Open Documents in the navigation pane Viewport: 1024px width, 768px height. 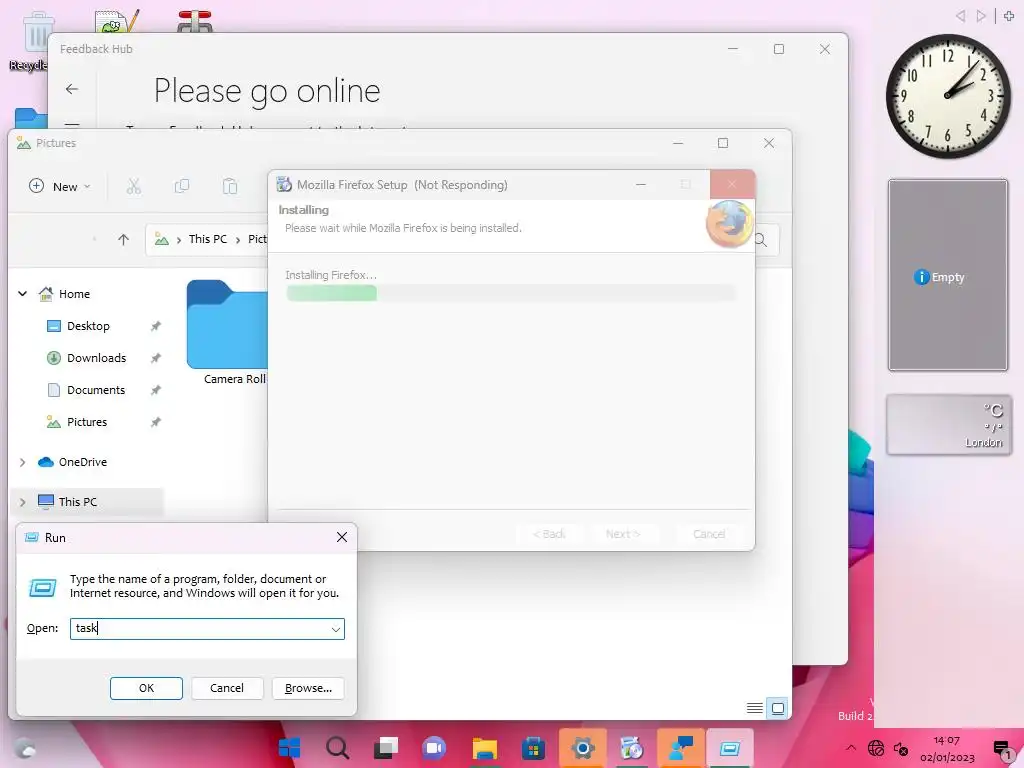(x=95, y=390)
